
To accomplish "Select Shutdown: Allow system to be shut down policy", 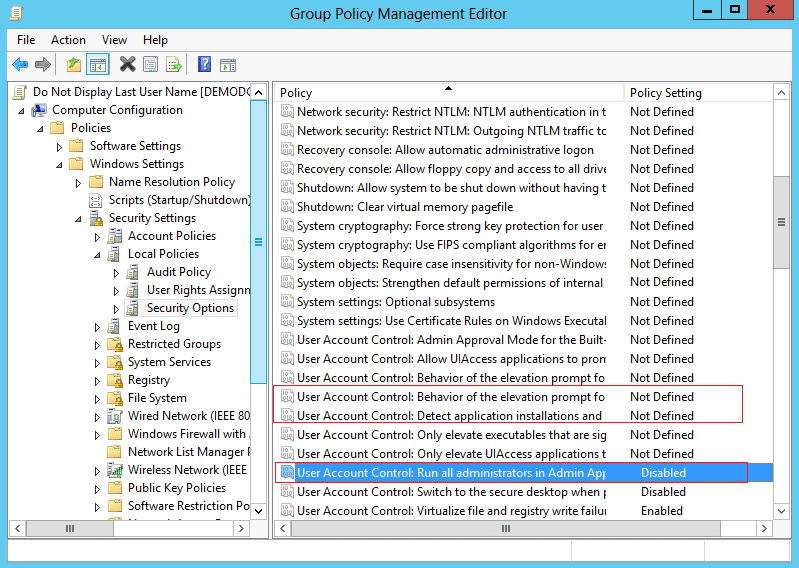I will tap(524, 188).
